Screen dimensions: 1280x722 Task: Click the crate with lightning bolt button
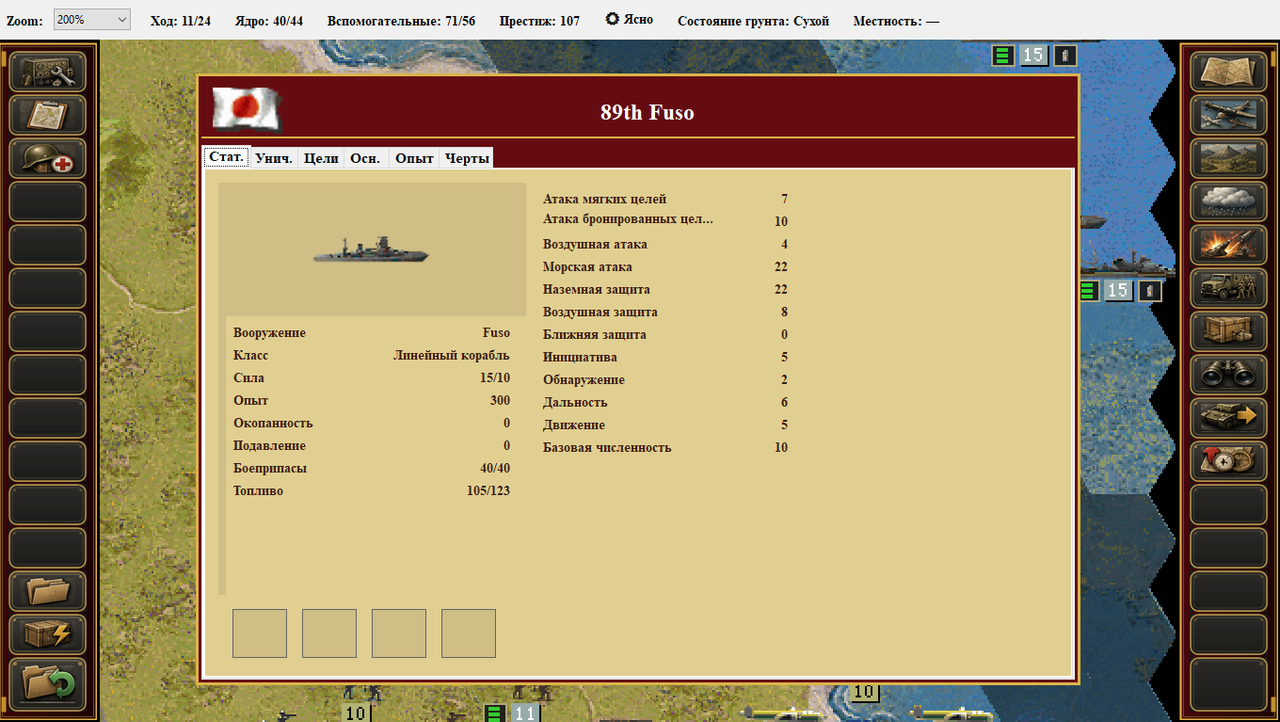pyautogui.click(x=48, y=634)
